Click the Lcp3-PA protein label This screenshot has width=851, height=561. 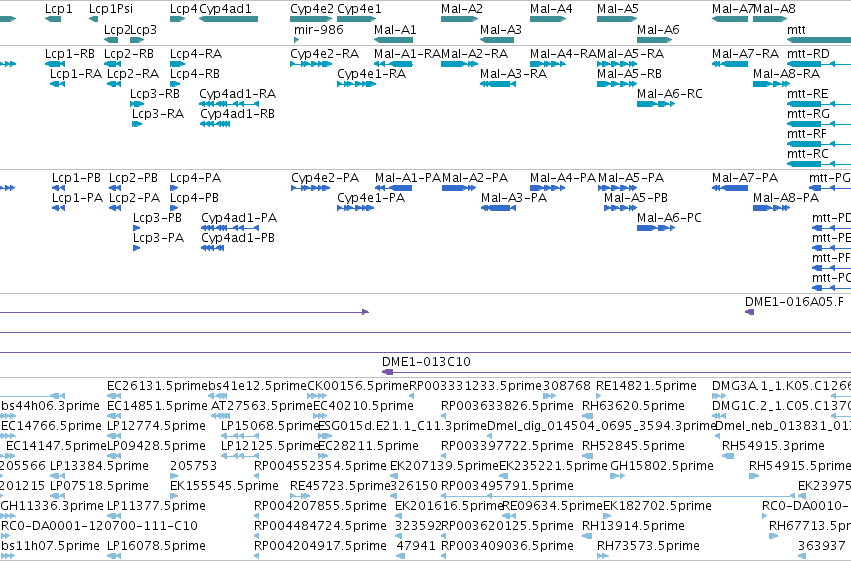[x=158, y=238]
